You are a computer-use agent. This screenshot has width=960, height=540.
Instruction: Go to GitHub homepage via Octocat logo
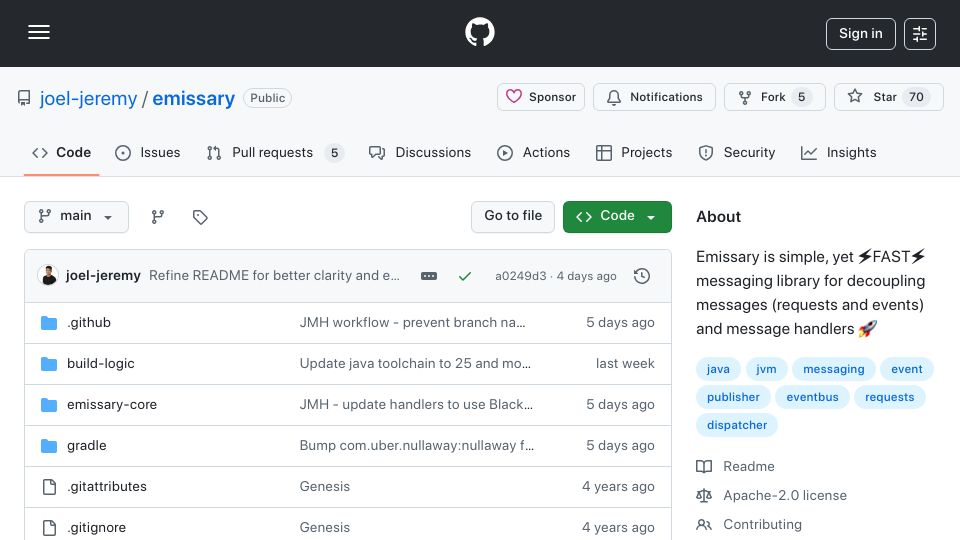point(479,32)
